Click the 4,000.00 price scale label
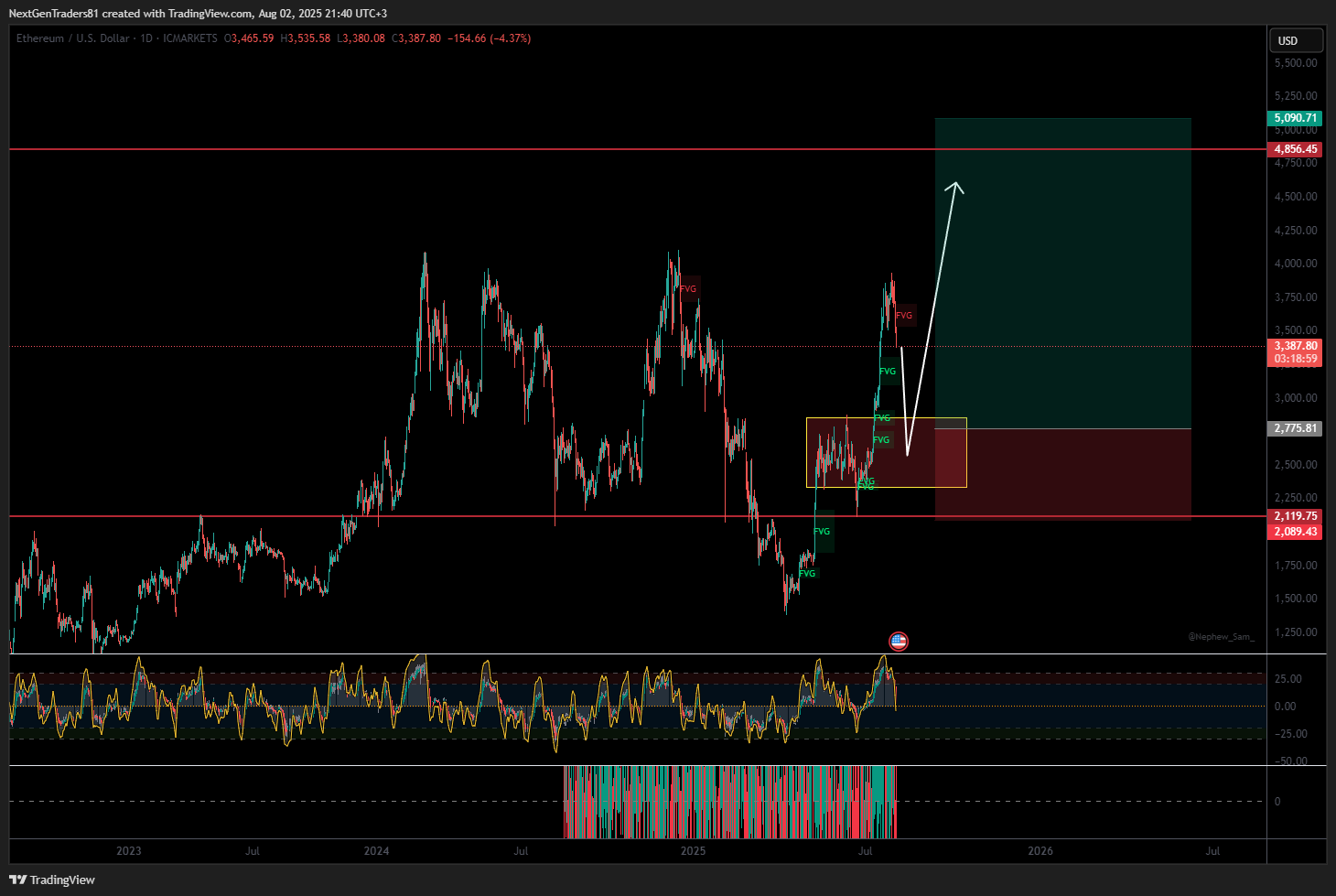 pos(1296,264)
